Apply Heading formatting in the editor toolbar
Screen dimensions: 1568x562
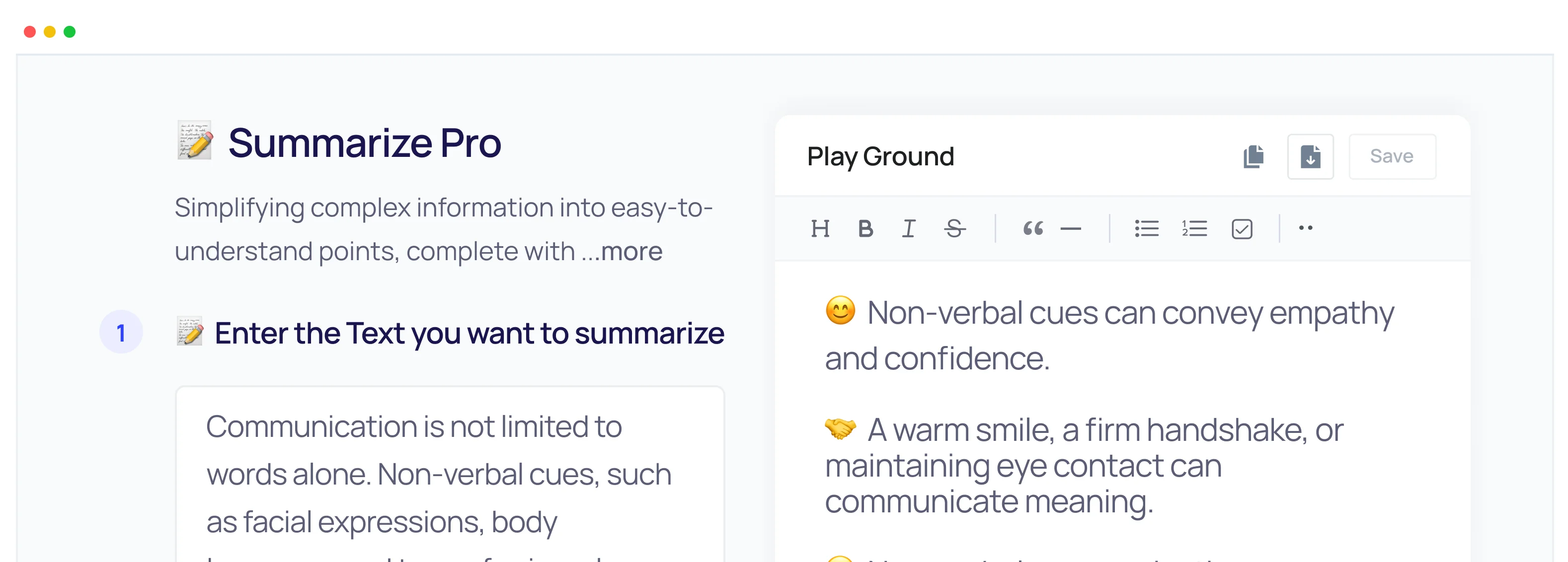[821, 229]
